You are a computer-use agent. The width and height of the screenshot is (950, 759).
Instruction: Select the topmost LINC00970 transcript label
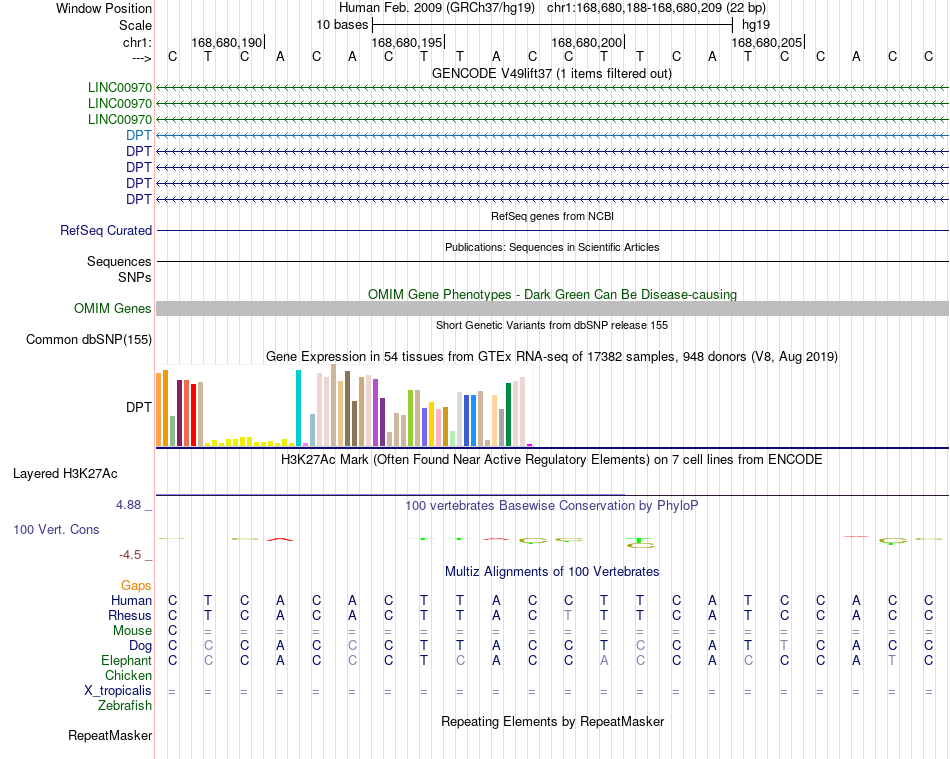click(120, 87)
